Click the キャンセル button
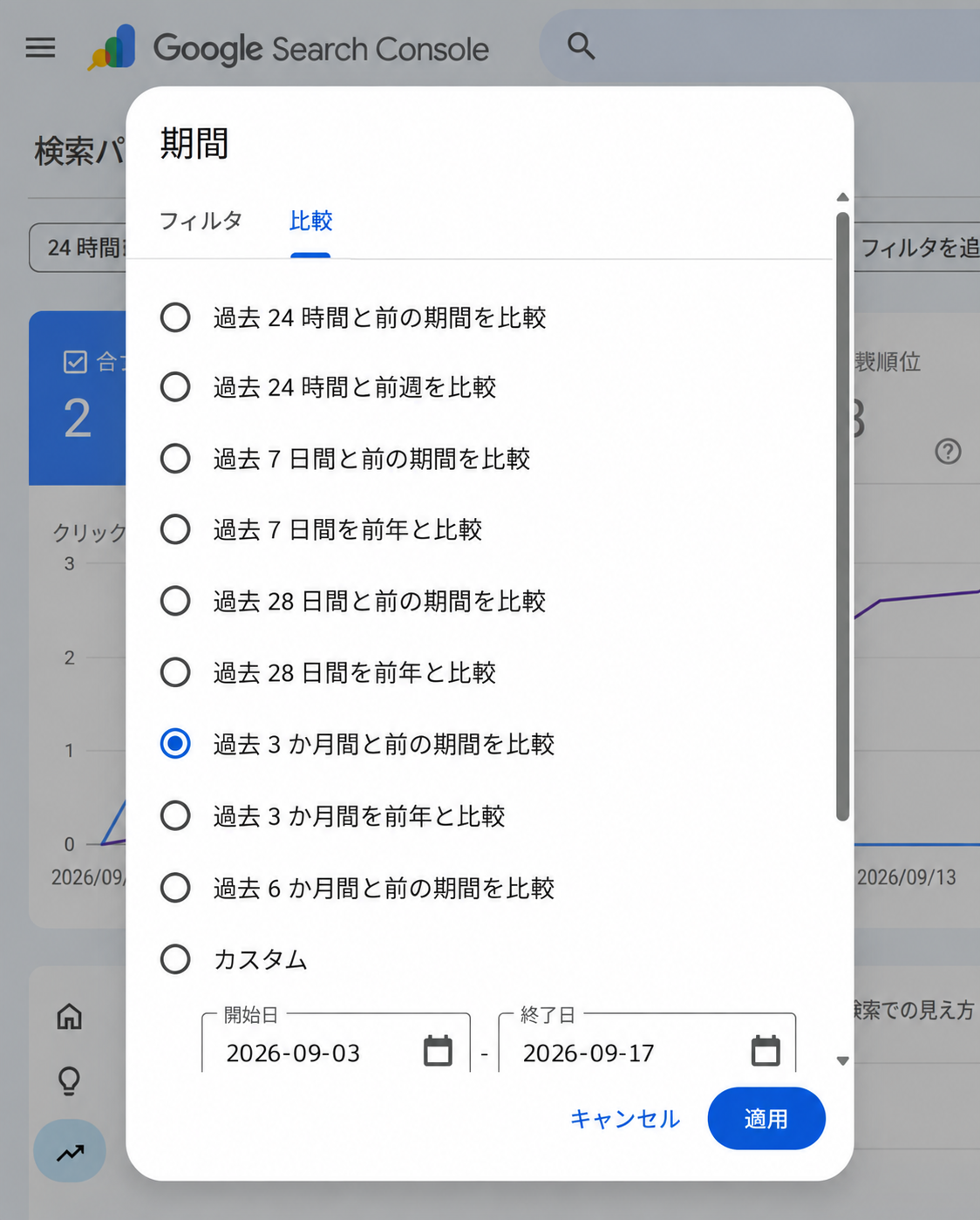 pyautogui.click(x=624, y=1119)
